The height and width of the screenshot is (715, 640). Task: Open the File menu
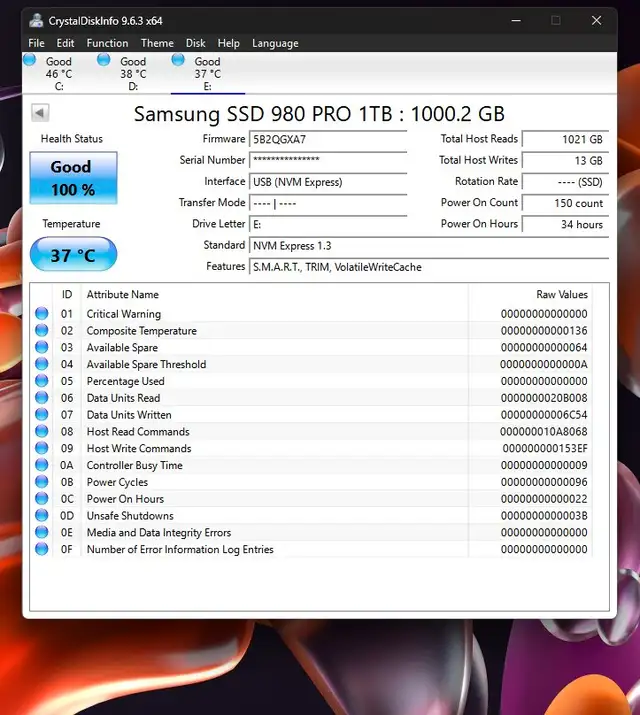[36, 43]
